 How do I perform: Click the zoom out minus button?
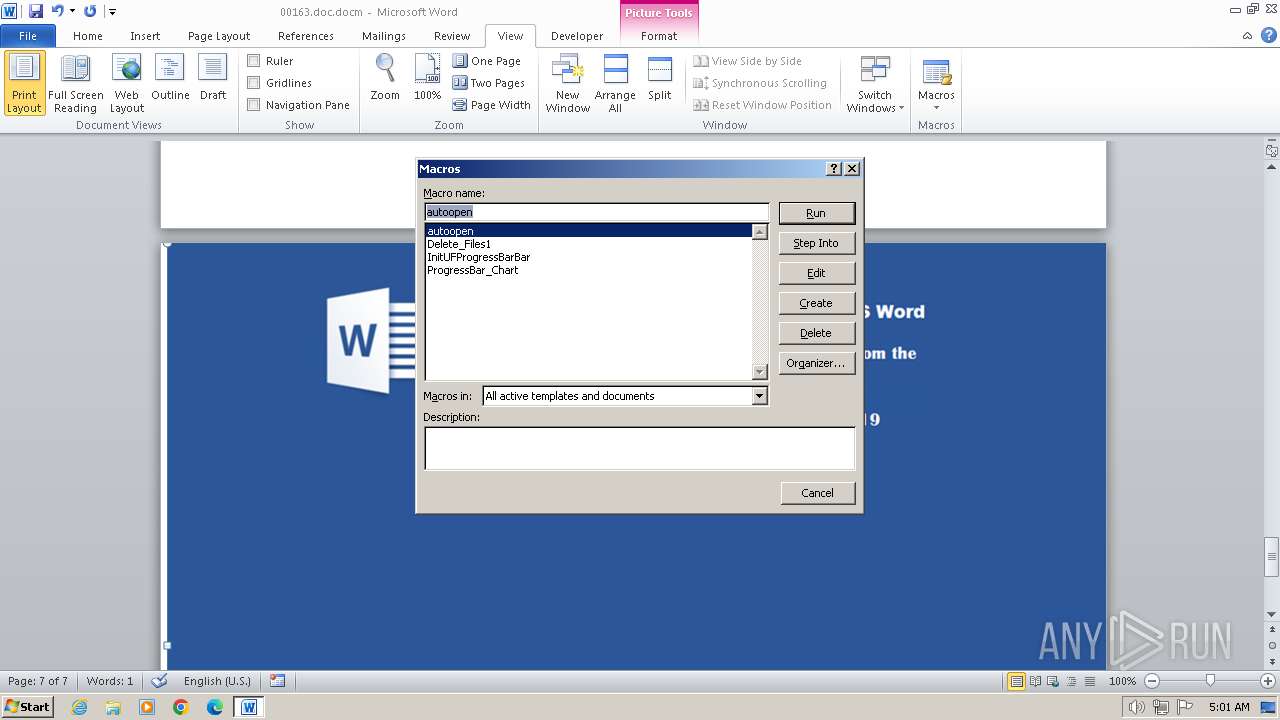(1151, 681)
